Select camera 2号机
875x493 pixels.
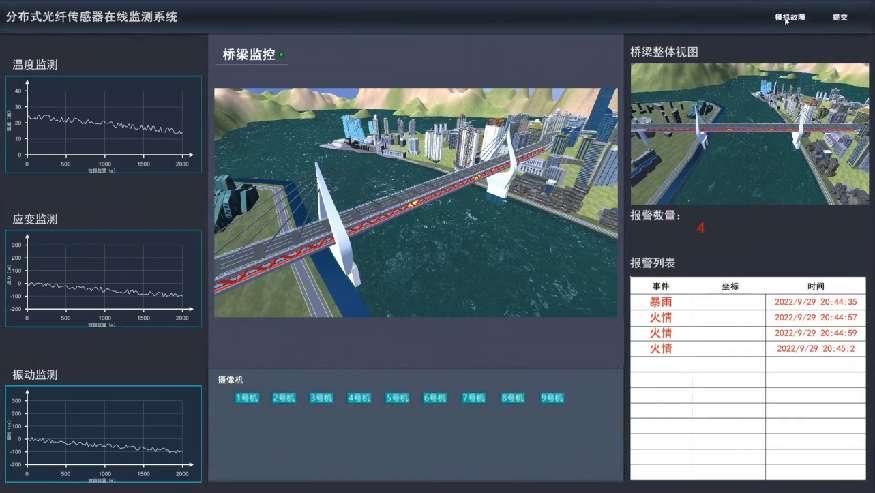click(284, 398)
